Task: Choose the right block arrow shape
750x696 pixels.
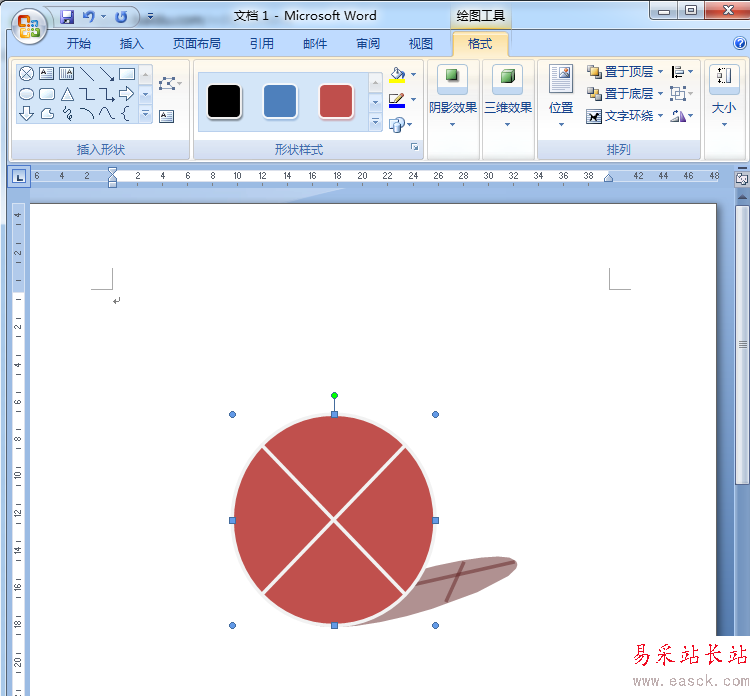Action: point(127,93)
